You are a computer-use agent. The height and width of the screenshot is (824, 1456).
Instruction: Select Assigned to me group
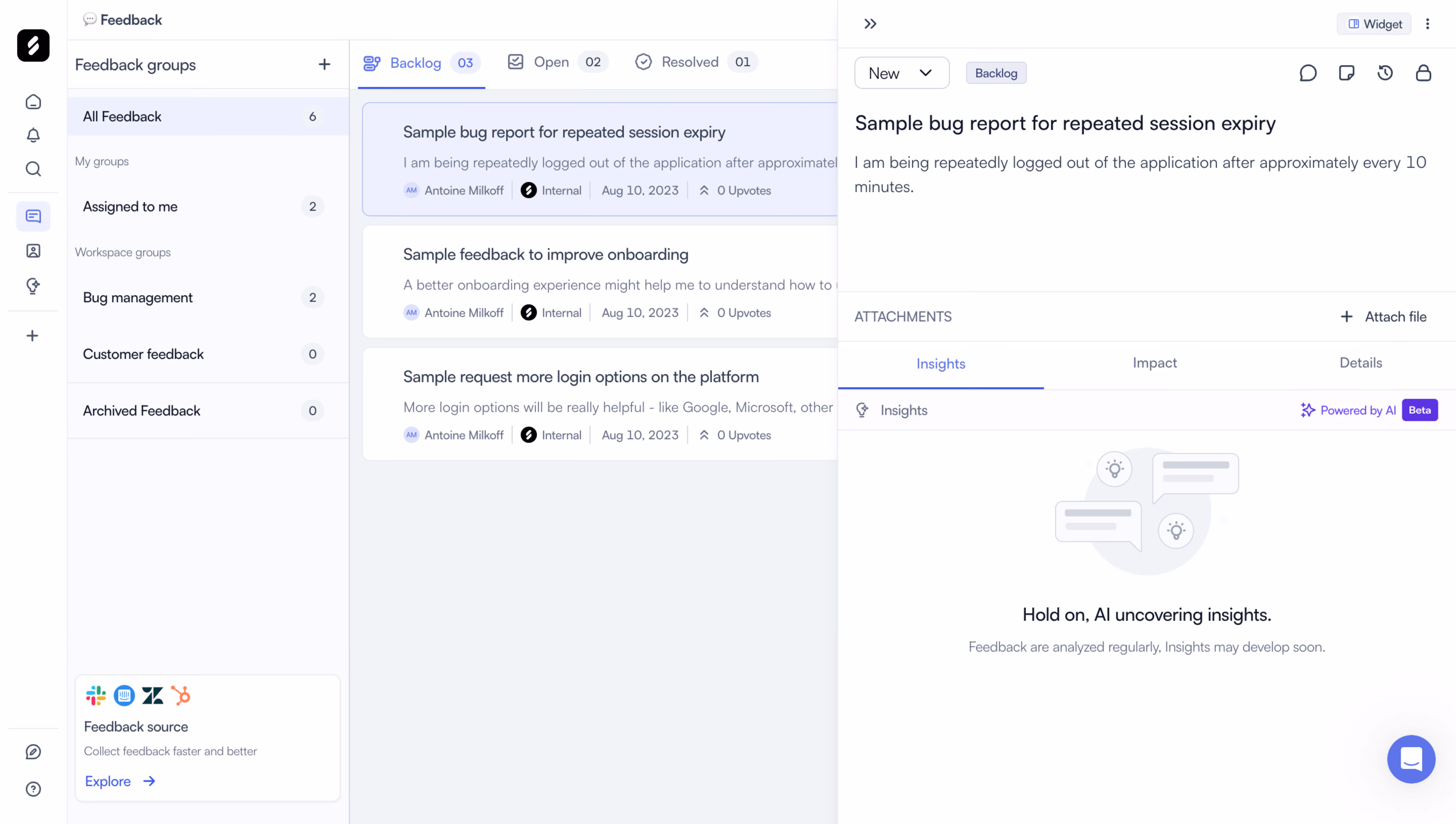pos(208,207)
